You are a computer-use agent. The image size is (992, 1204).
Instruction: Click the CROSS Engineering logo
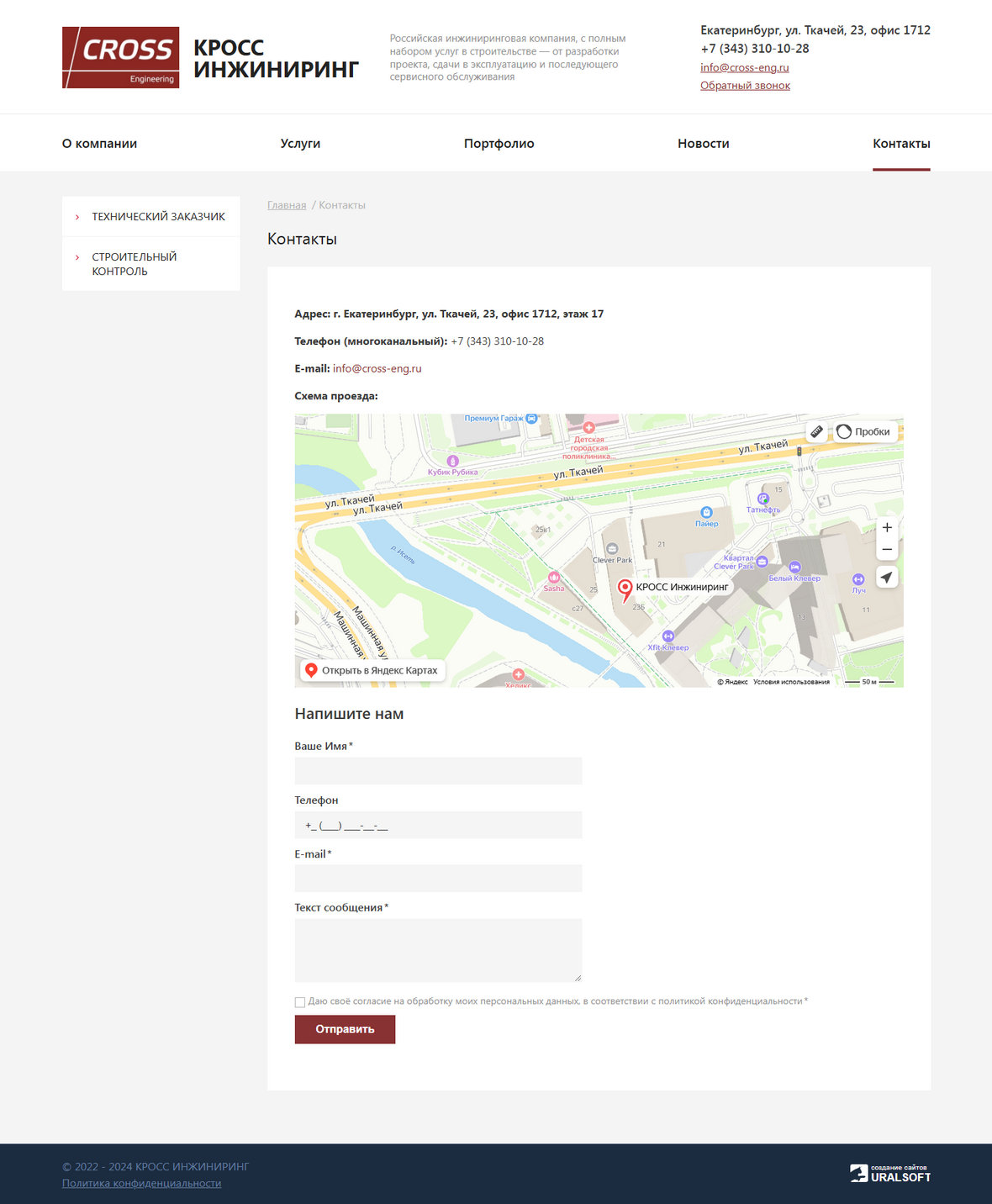coord(120,57)
